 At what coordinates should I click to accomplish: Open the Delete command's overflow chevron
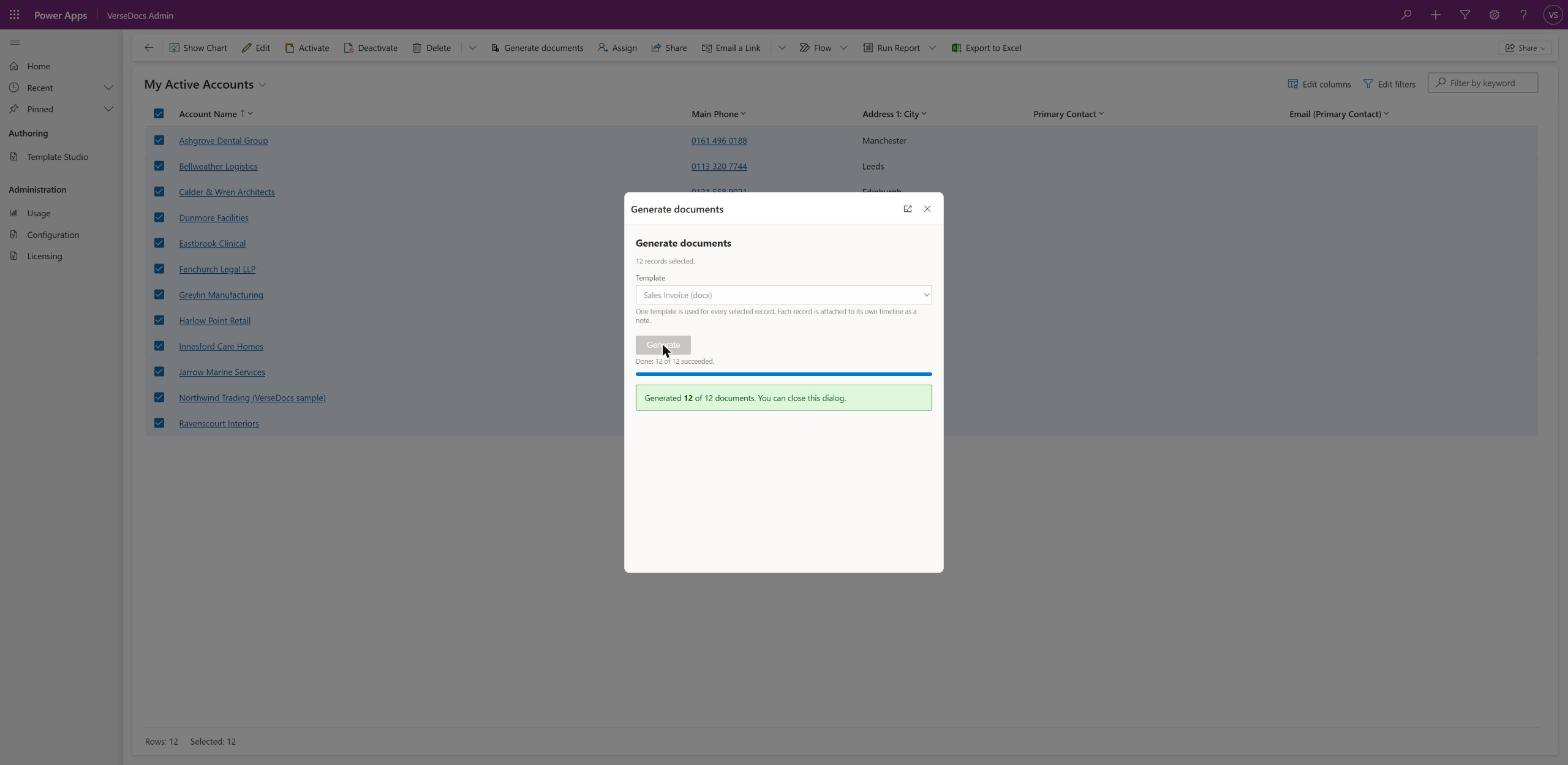click(472, 48)
